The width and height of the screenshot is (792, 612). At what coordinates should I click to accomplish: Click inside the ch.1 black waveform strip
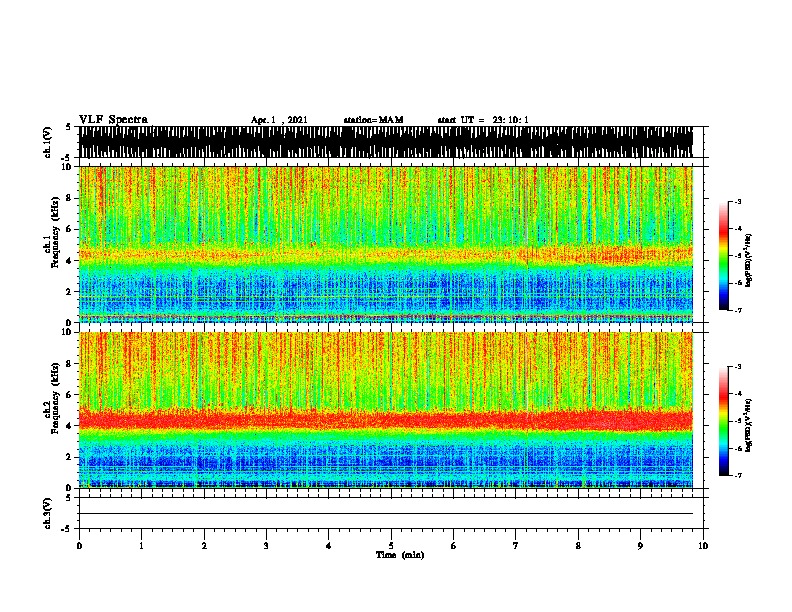pos(386,142)
